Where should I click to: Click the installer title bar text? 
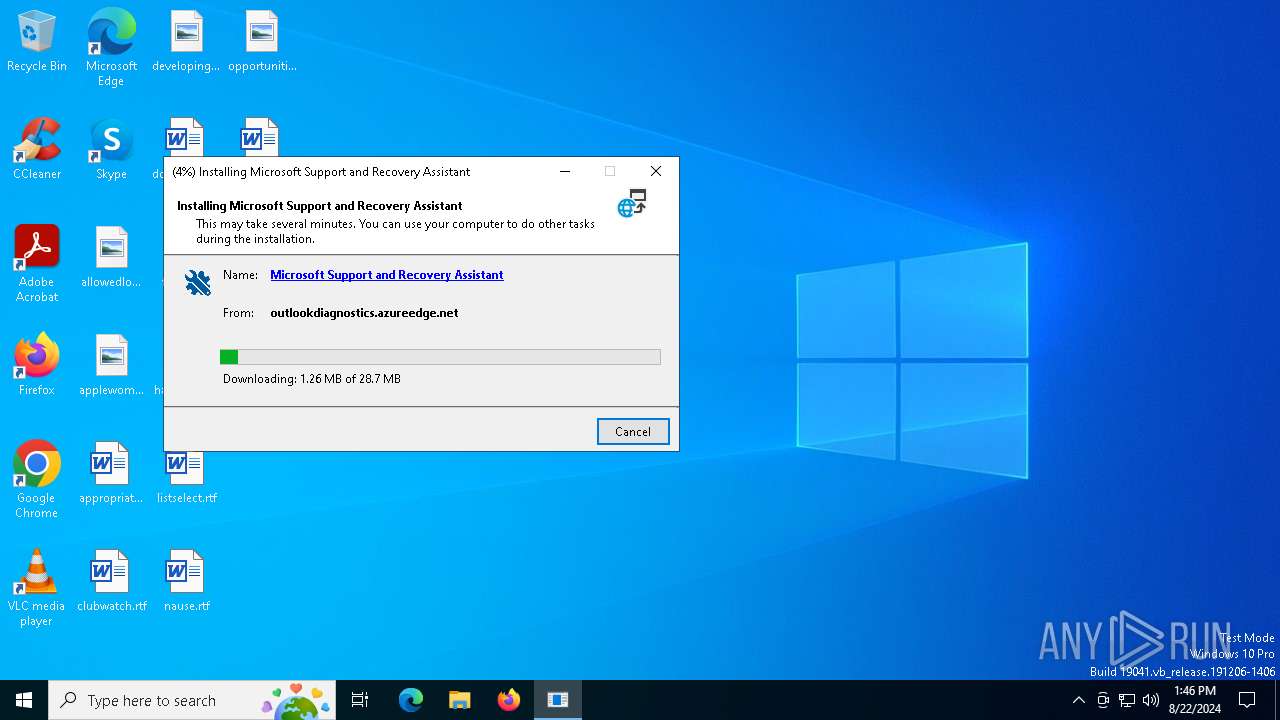(321, 172)
